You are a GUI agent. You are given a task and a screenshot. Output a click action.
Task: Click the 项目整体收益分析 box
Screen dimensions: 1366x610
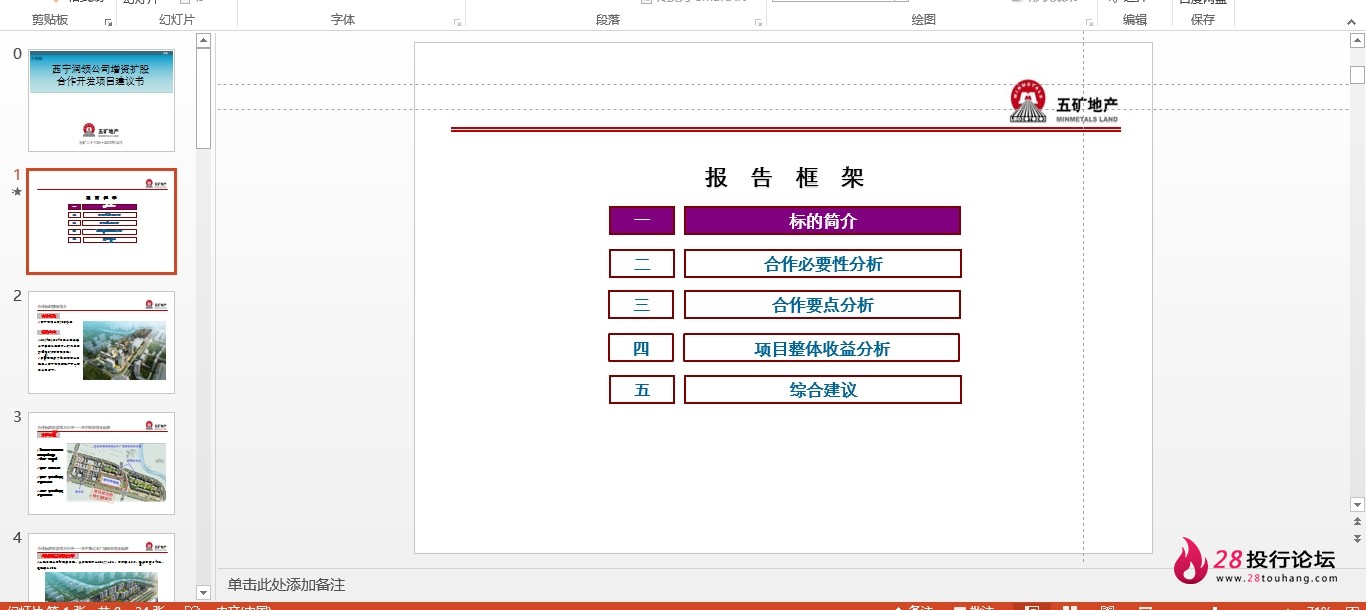coord(821,348)
